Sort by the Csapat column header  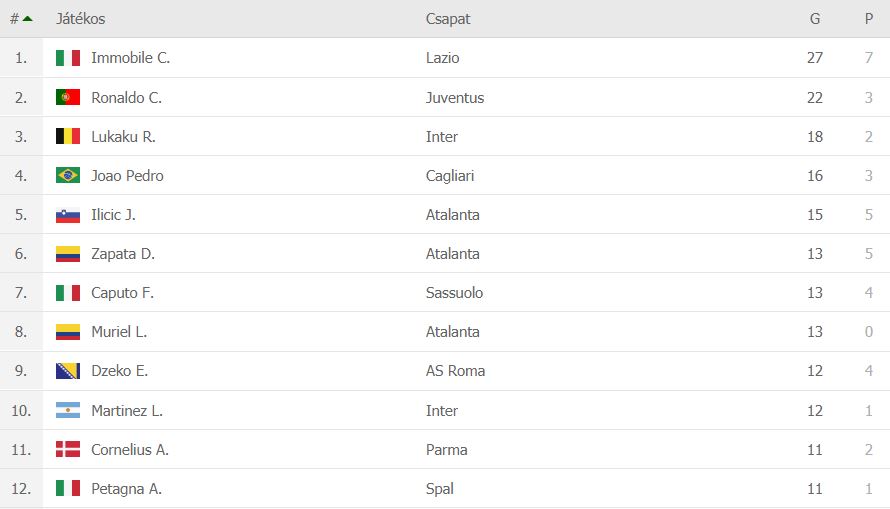[x=448, y=19]
